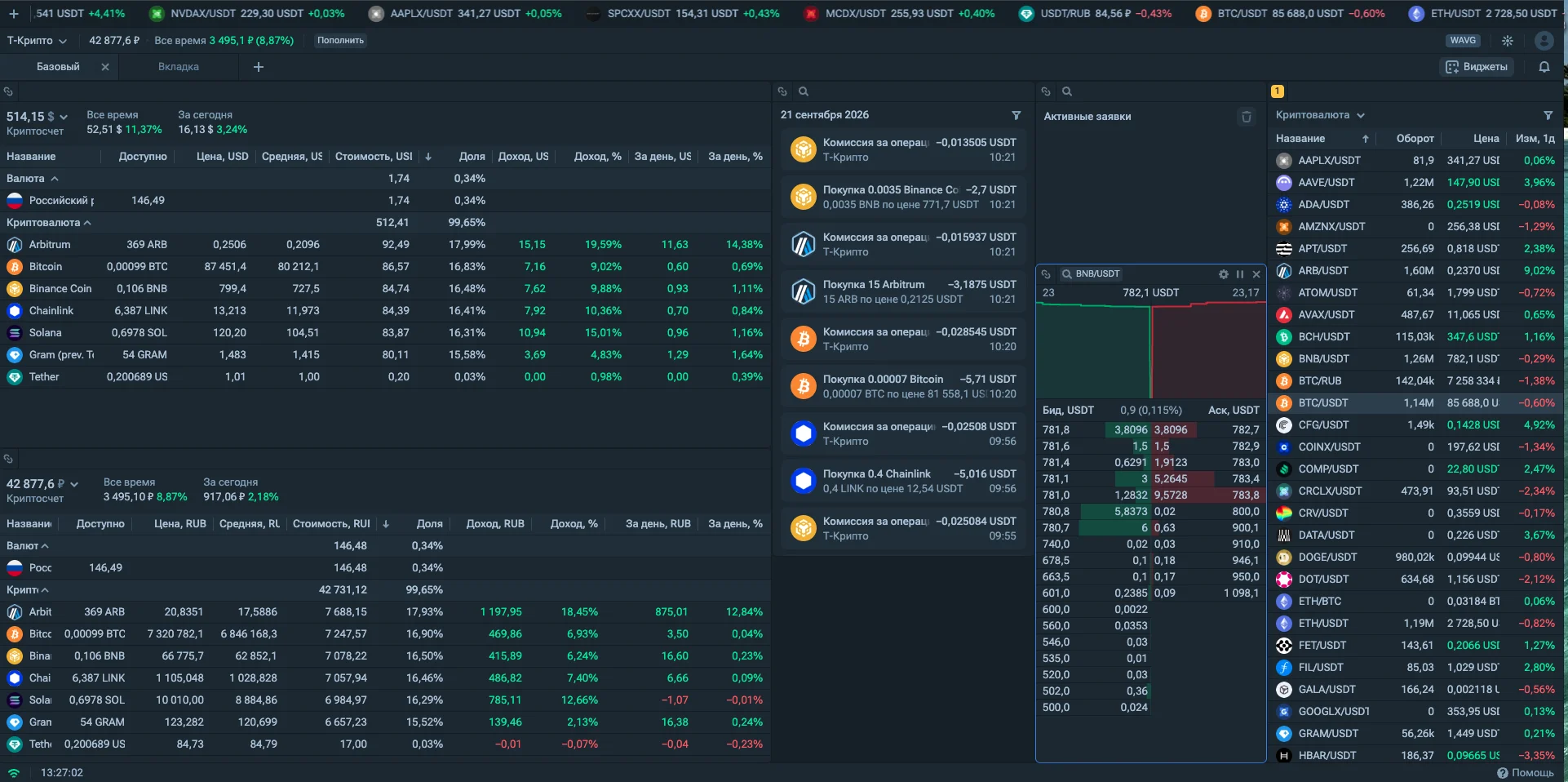Open settings gear in BNB/USDT order book
The height and width of the screenshot is (782, 1568).
(1224, 274)
